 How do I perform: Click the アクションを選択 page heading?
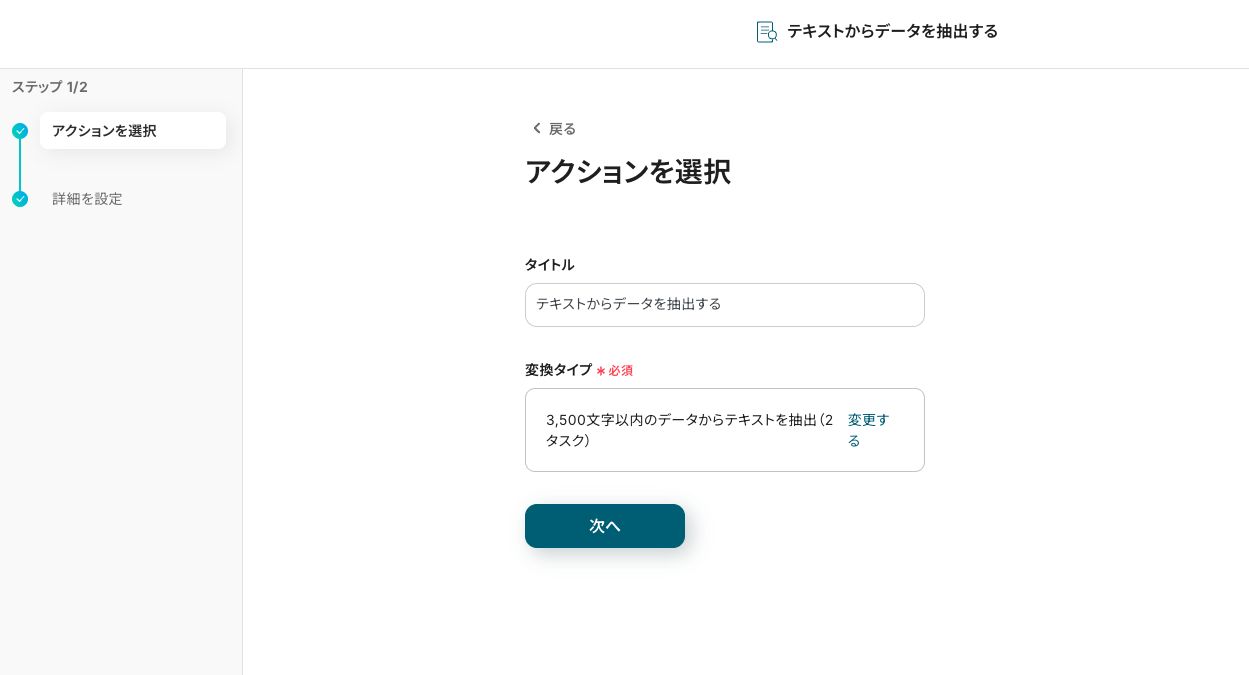tap(627, 172)
